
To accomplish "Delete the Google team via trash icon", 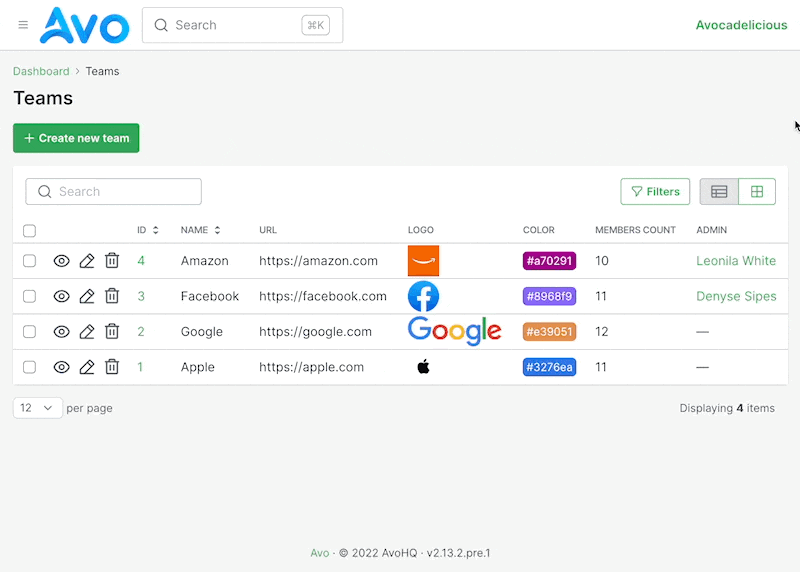I will point(112,332).
